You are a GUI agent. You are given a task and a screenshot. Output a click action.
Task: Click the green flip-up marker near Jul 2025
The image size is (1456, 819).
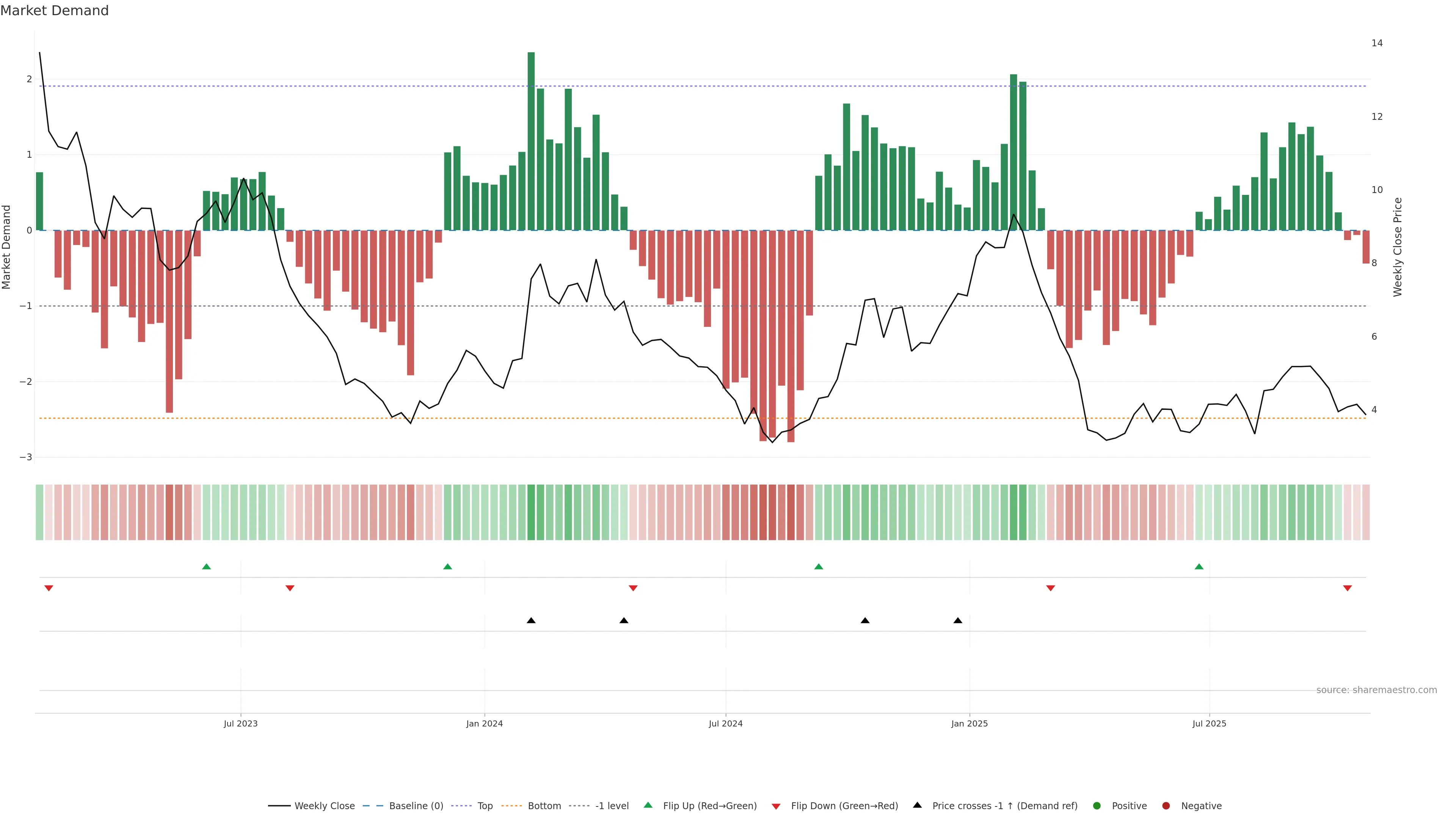pyautogui.click(x=1199, y=566)
